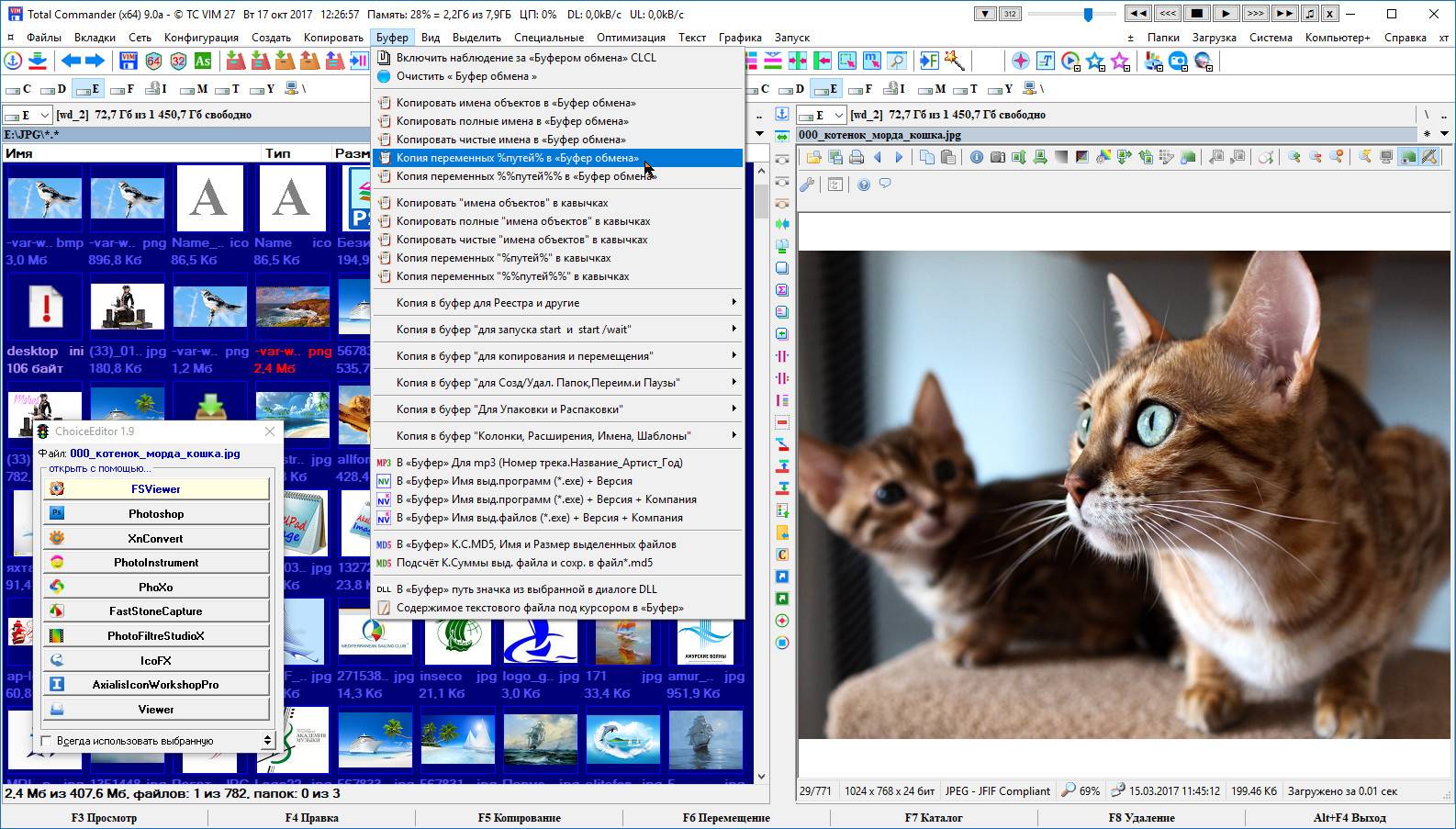Switch the right panel to drive D
Image resolution: width=1456 pixels, height=829 pixels.
[790, 89]
